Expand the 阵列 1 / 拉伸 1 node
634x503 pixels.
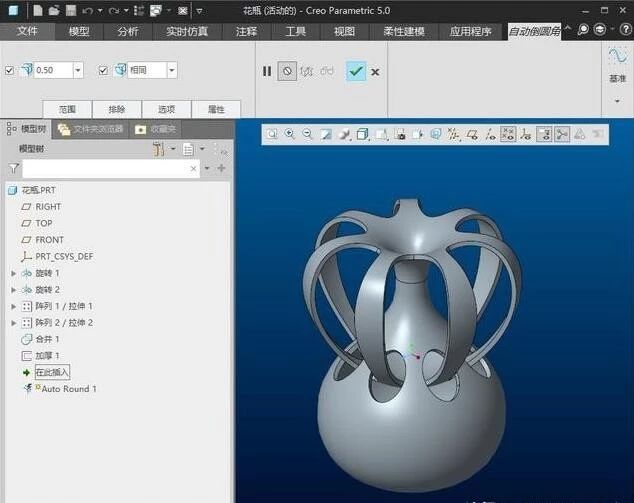13,306
